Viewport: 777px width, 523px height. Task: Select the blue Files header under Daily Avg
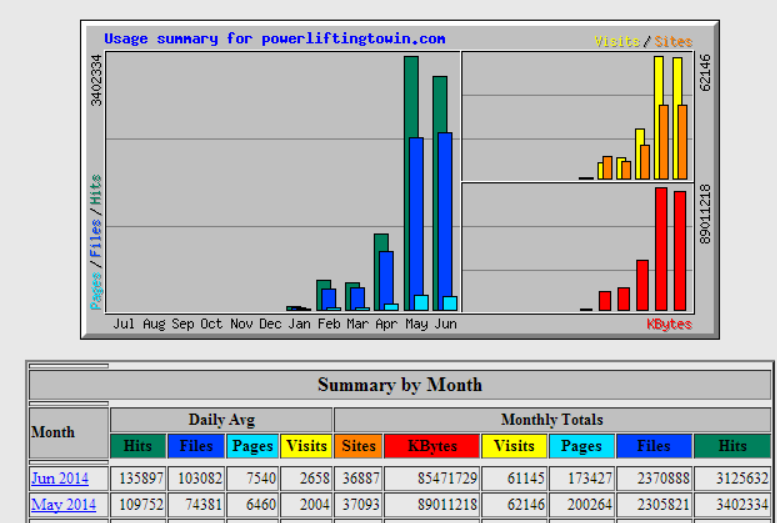[x=196, y=446]
